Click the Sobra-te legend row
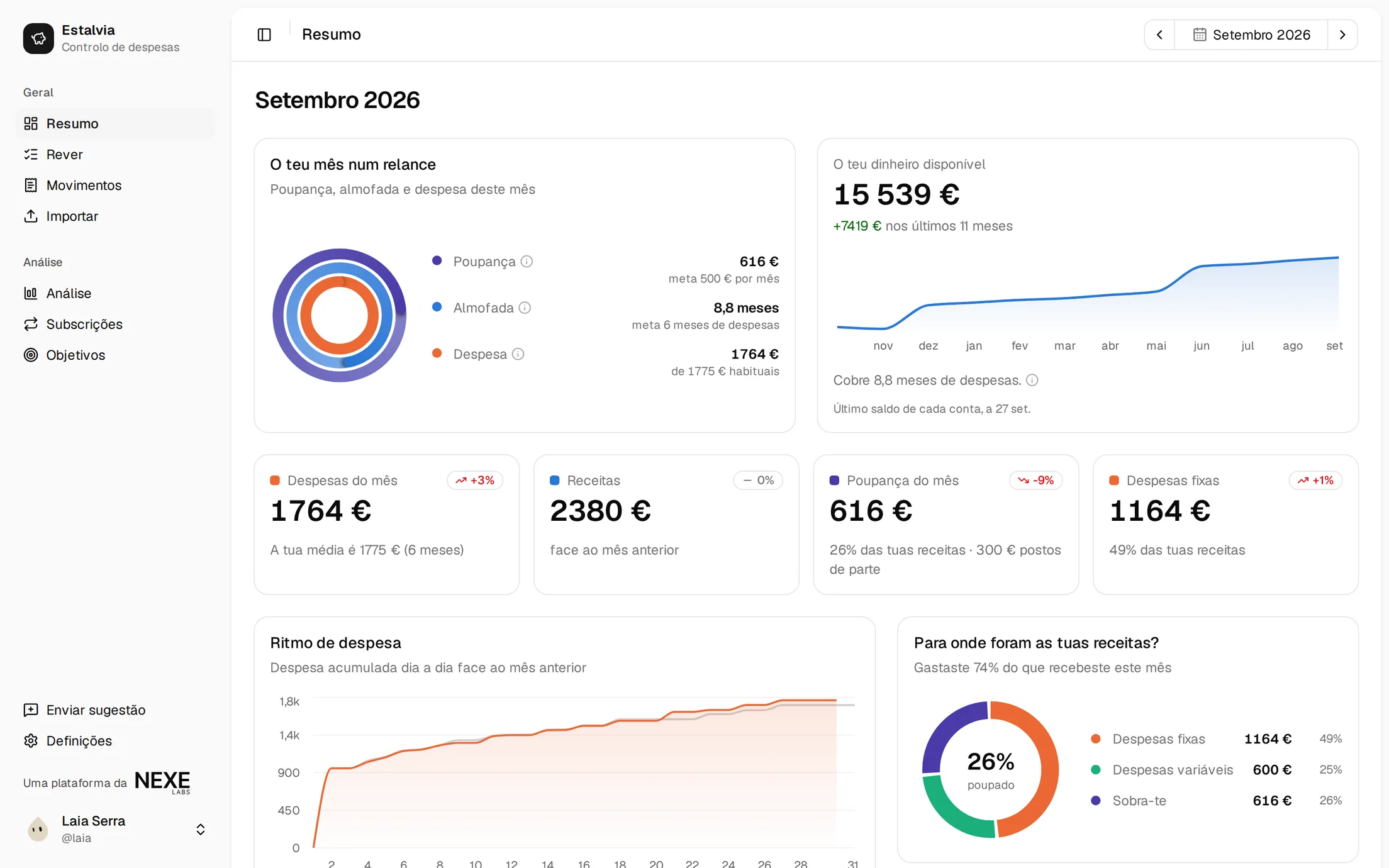This screenshot has height=868, width=1389. coord(1217,801)
